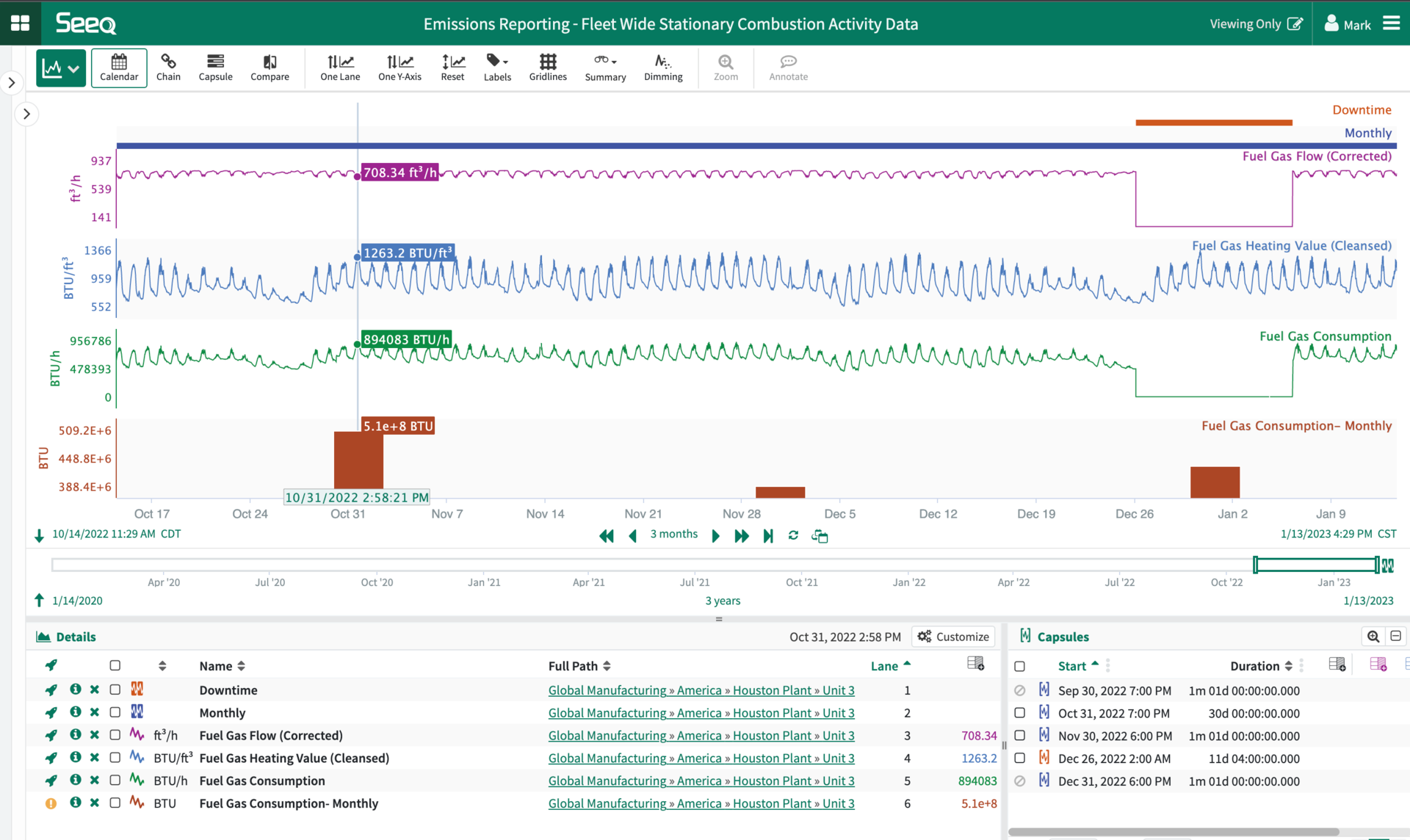Open the Dimming tool
Image resolution: width=1410 pixels, height=840 pixels.
662,68
